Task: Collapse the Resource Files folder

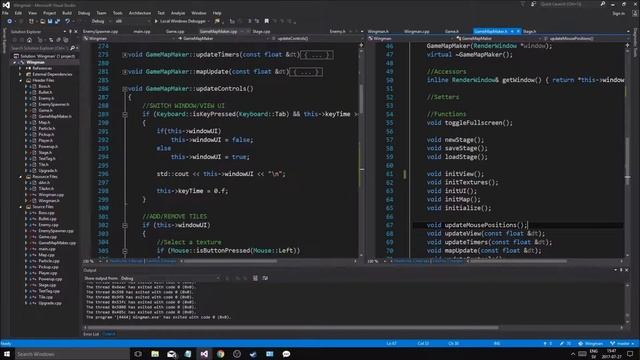Action: tap(20, 177)
